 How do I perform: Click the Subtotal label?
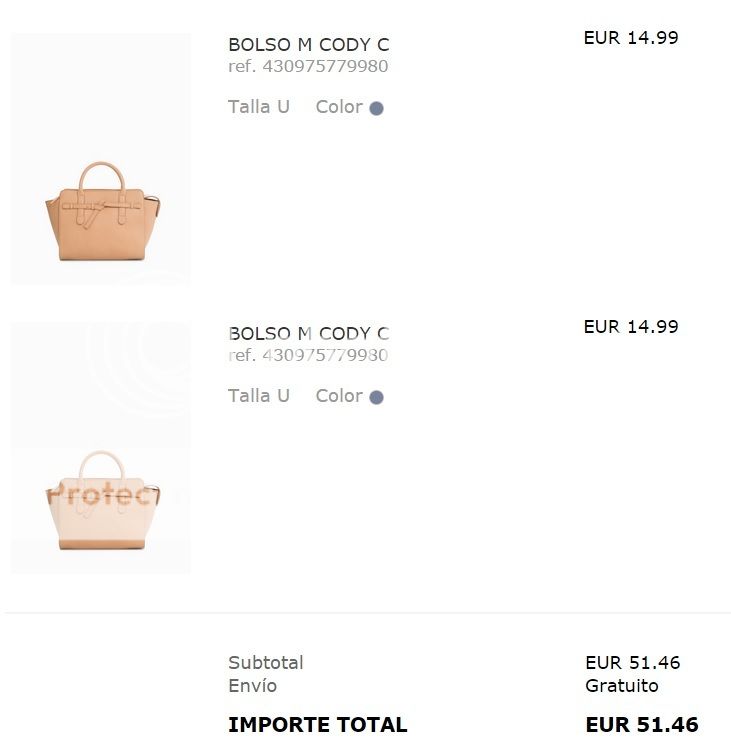tap(265, 663)
